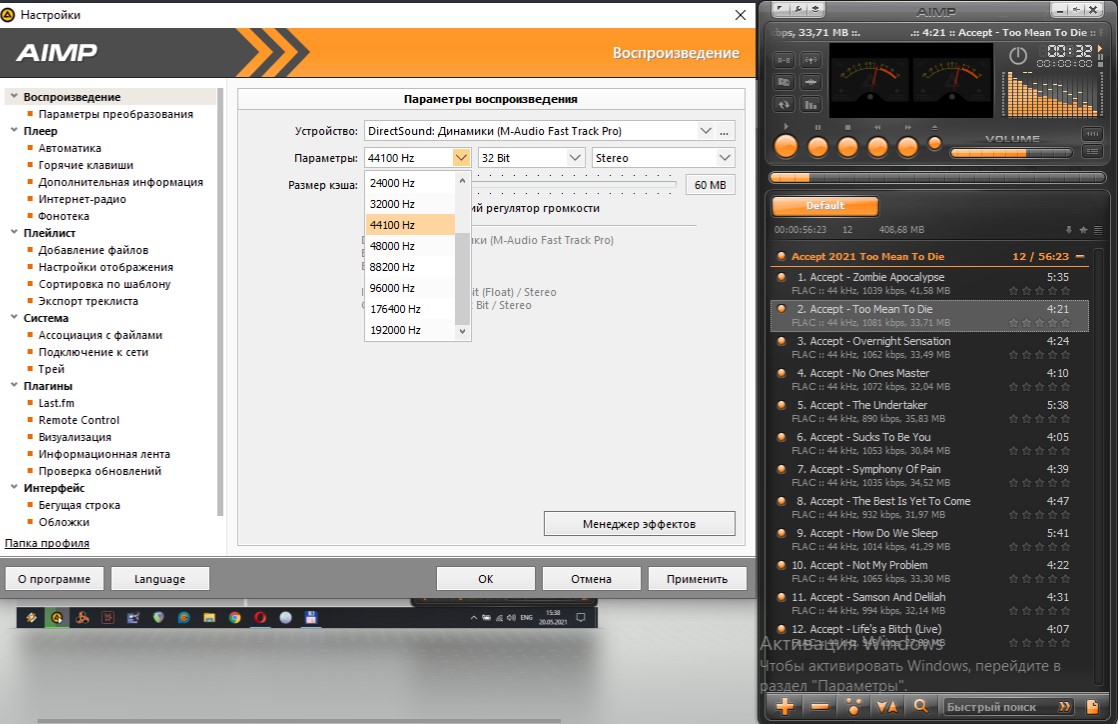Toggle the A-B repeat button
The width and height of the screenshot is (1118, 724).
coord(784,61)
